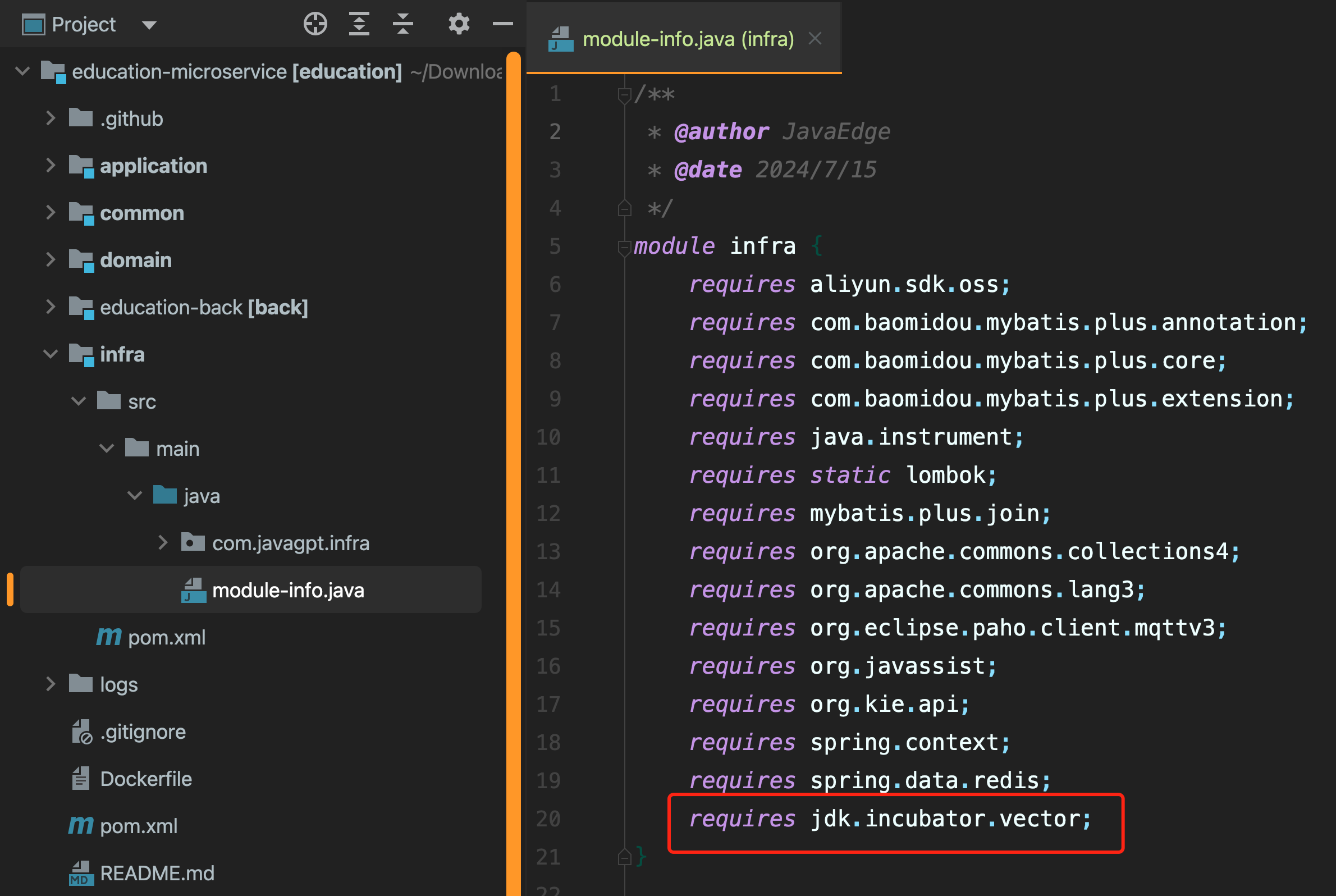Select the Dockerfile in project tree
This screenshot has height=896, width=1336.
(x=146, y=779)
